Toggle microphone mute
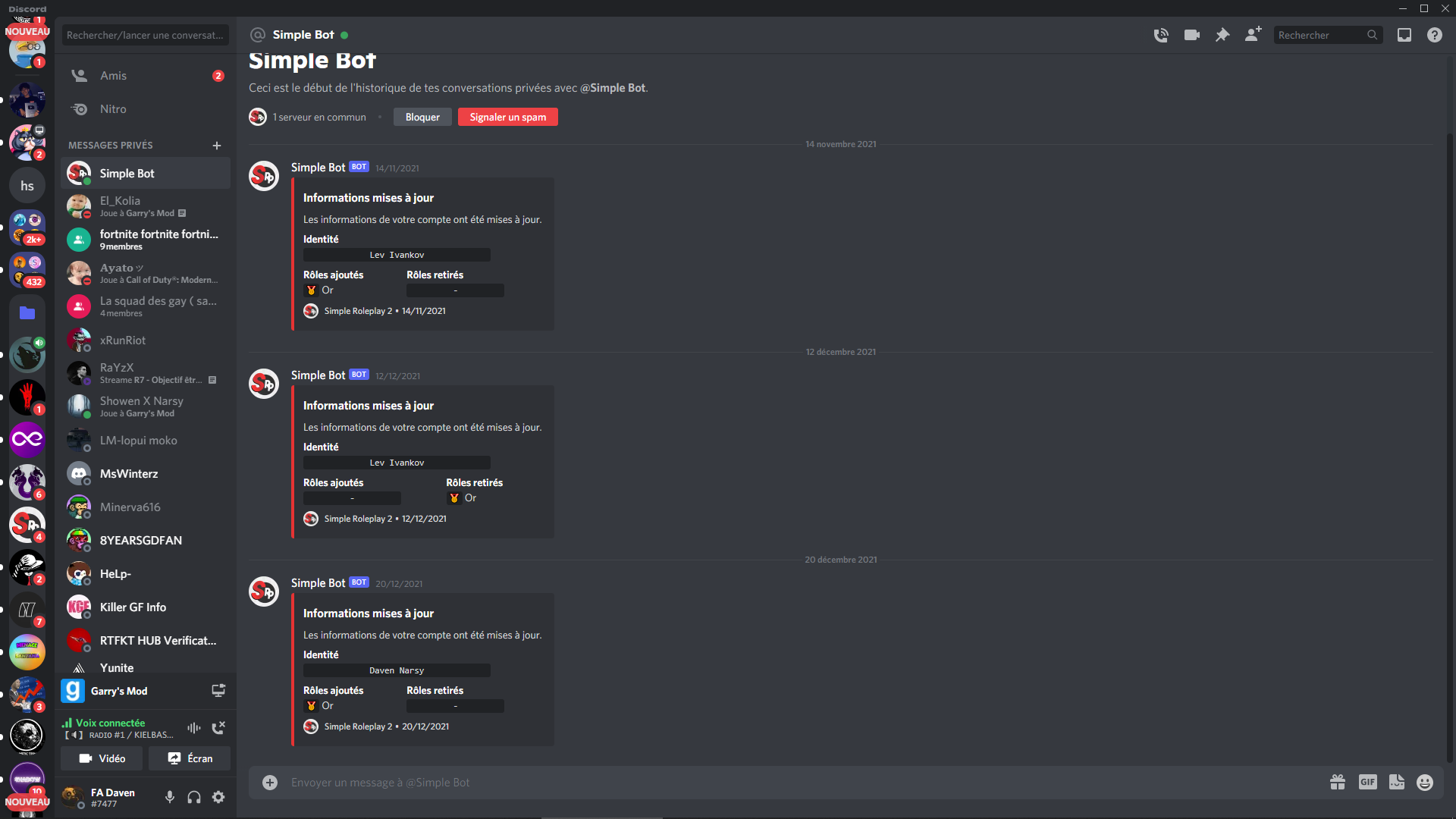Image resolution: width=1456 pixels, height=819 pixels. pyautogui.click(x=170, y=797)
